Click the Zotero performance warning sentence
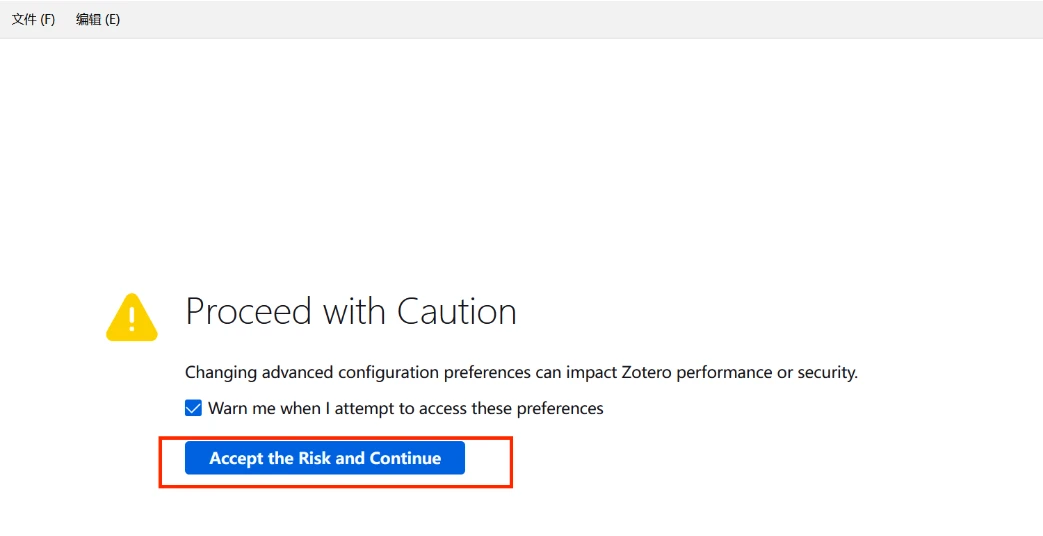1043x536 pixels. click(x=522, y=372)
